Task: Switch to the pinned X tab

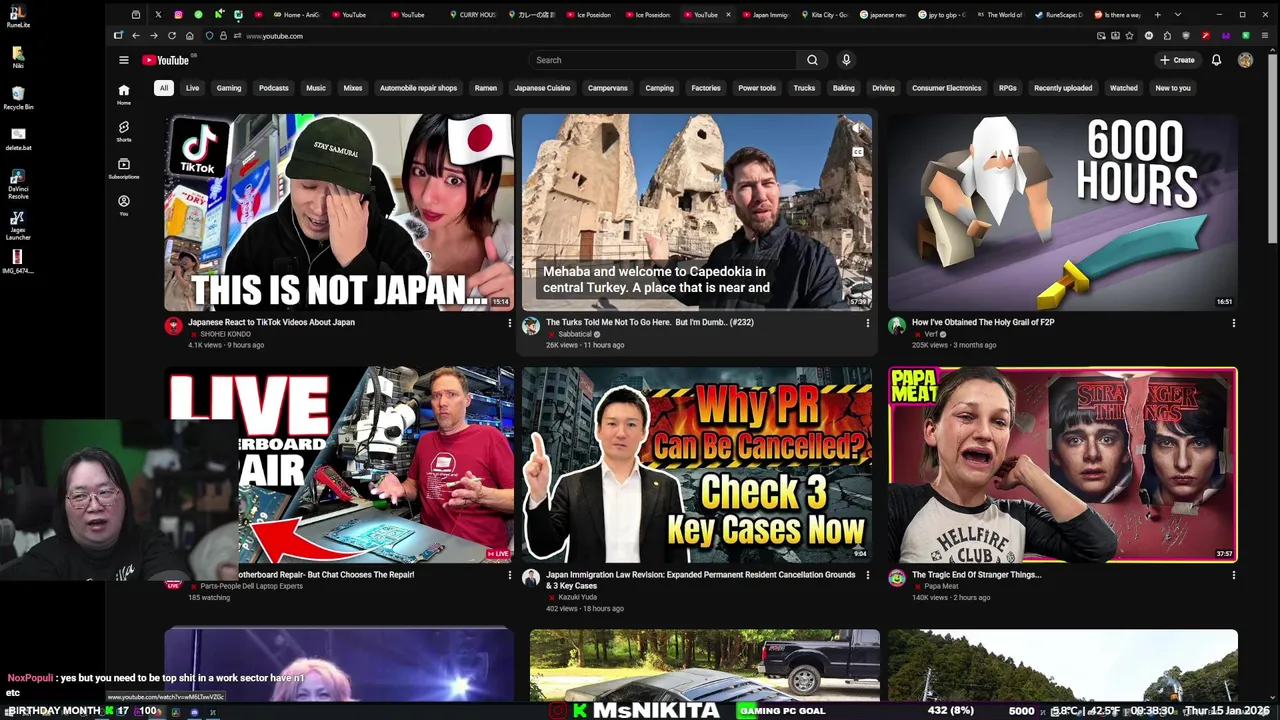Action: [158, 15]
